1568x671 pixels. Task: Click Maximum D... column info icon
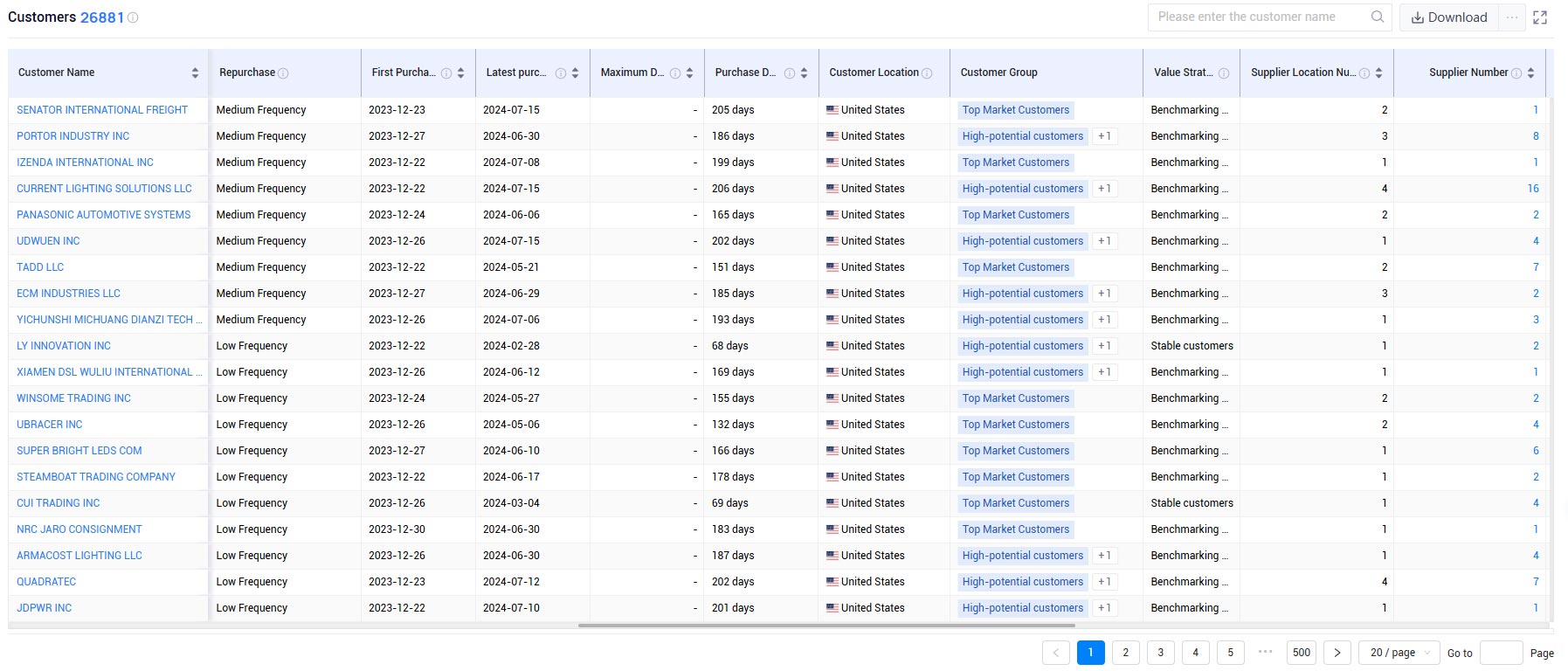click(675, 73)
